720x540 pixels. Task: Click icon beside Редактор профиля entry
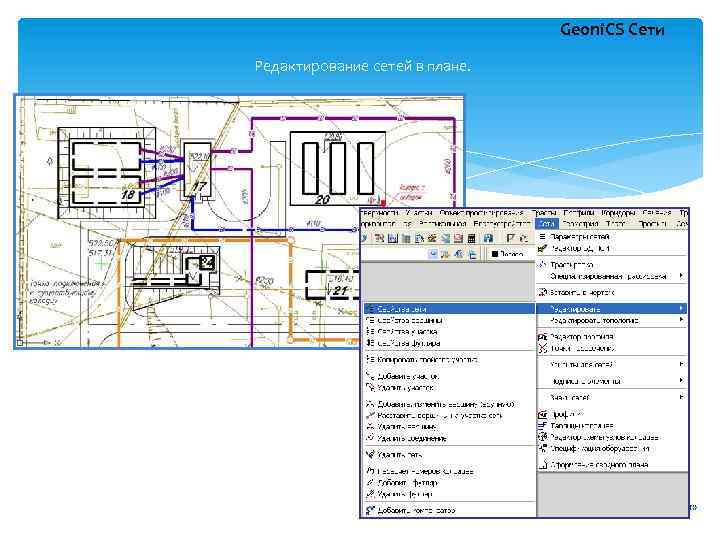coord(543,337)
